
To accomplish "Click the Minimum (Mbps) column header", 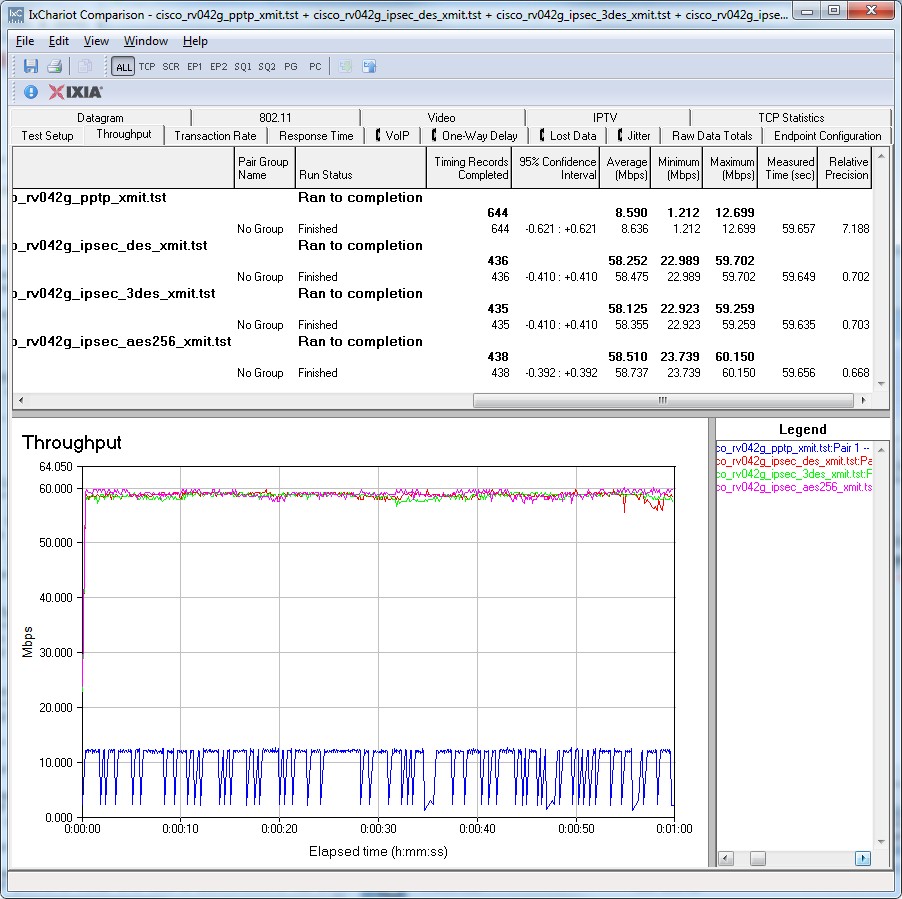I will (x=676, y=168).
